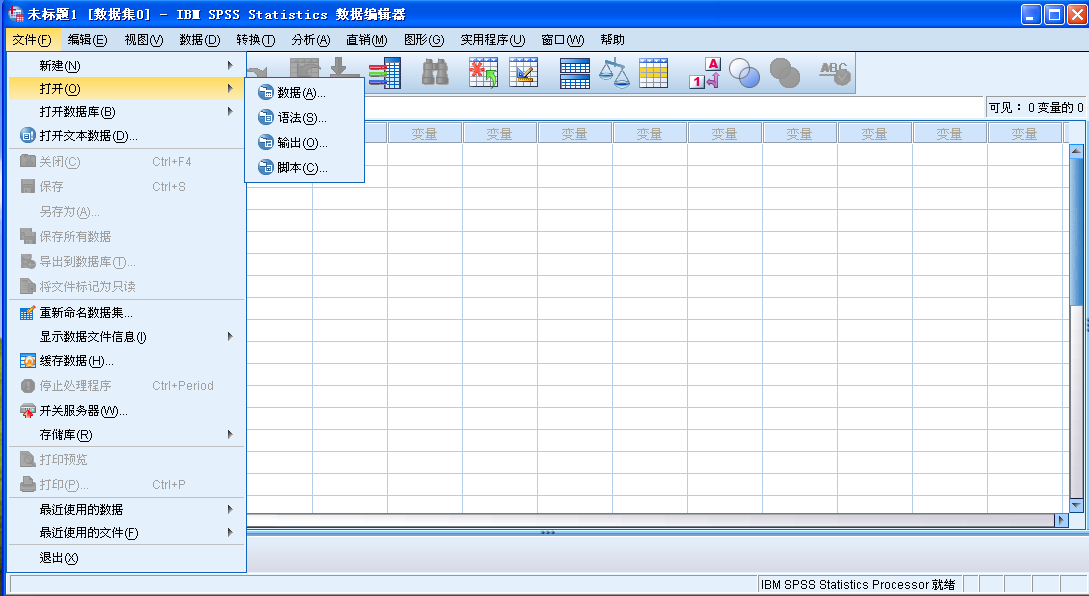Open the 数据(D) menu

click(200, 40)
